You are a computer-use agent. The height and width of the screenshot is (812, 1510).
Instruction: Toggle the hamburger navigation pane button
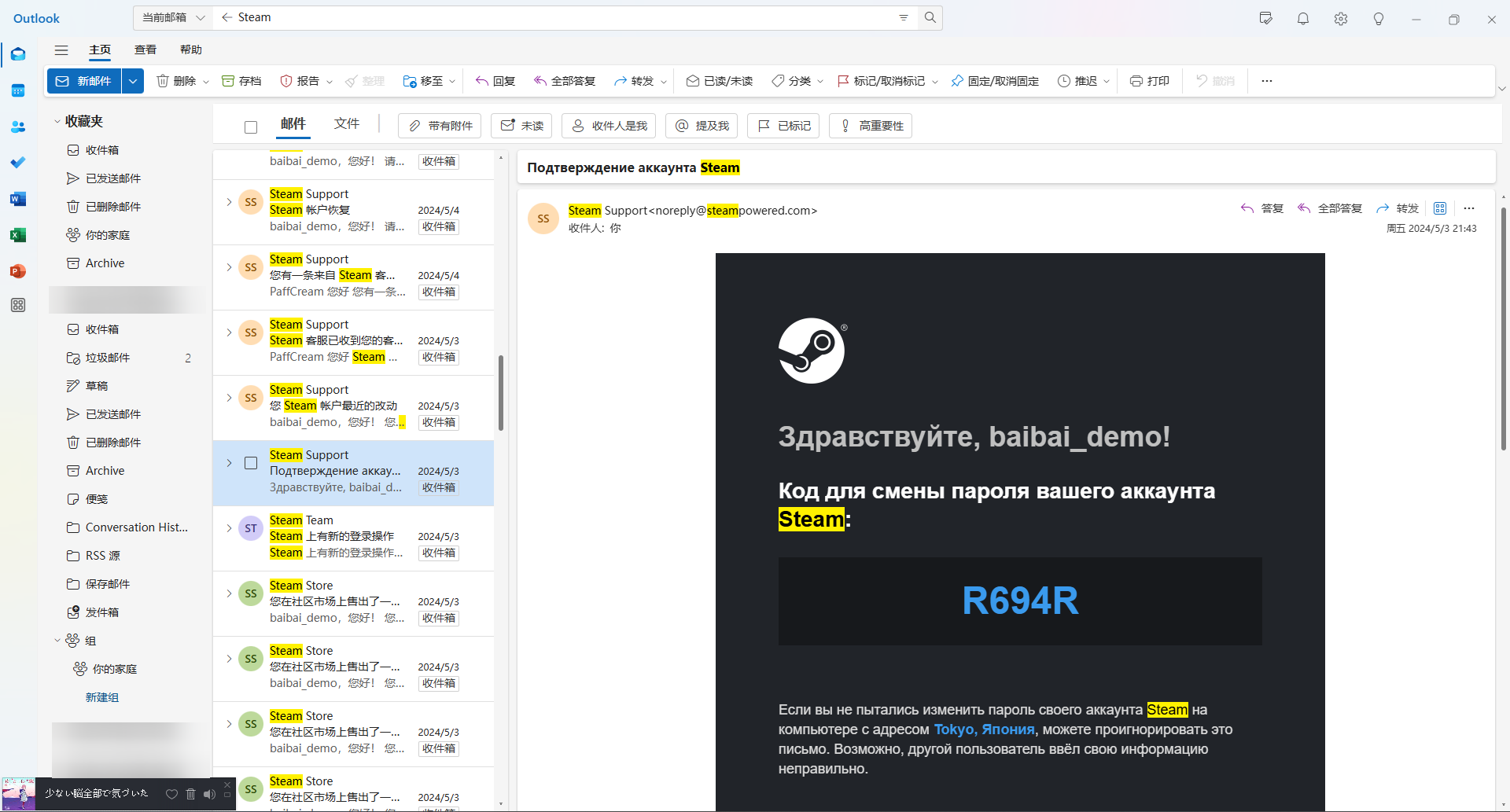pos(61,50)
